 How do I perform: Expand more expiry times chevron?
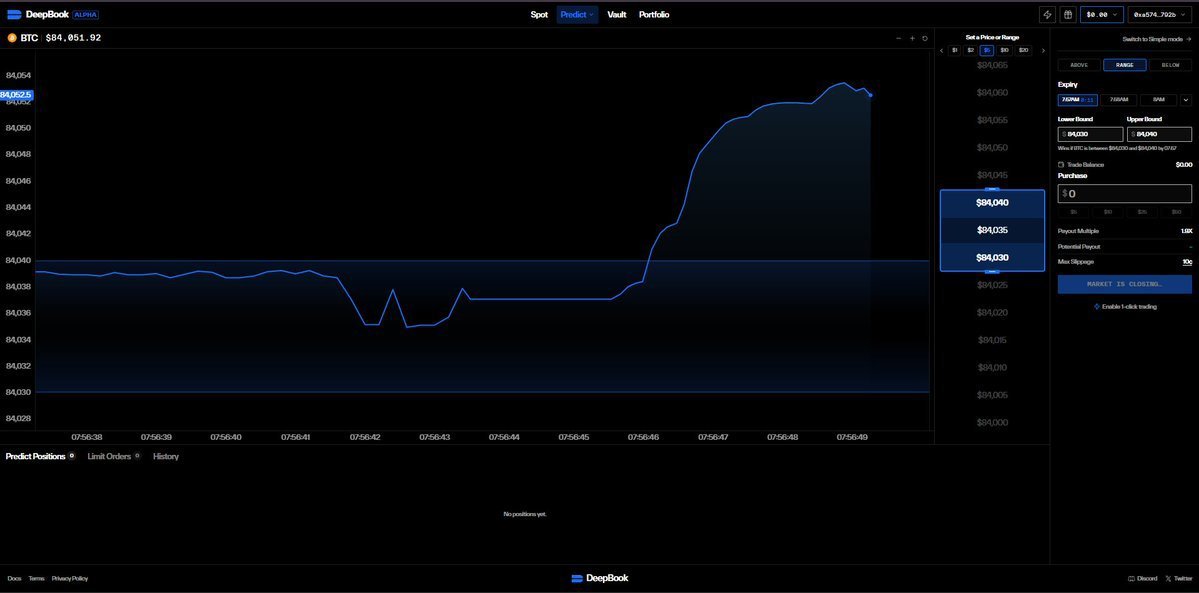[1186, 99]
